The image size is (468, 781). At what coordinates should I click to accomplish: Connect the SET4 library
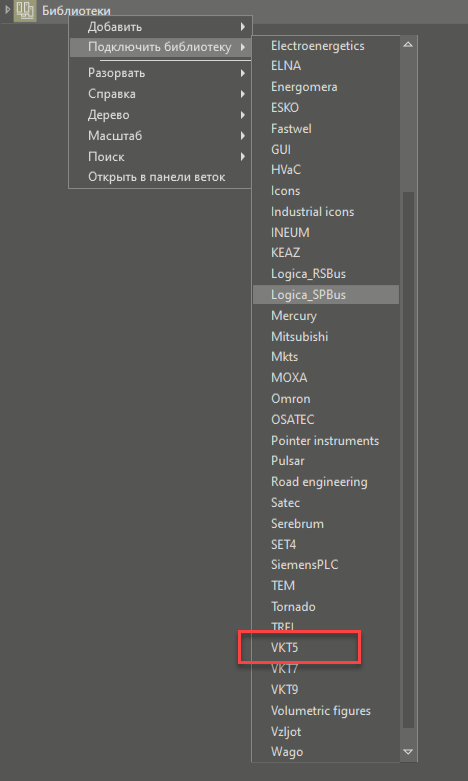pos(326,545)
